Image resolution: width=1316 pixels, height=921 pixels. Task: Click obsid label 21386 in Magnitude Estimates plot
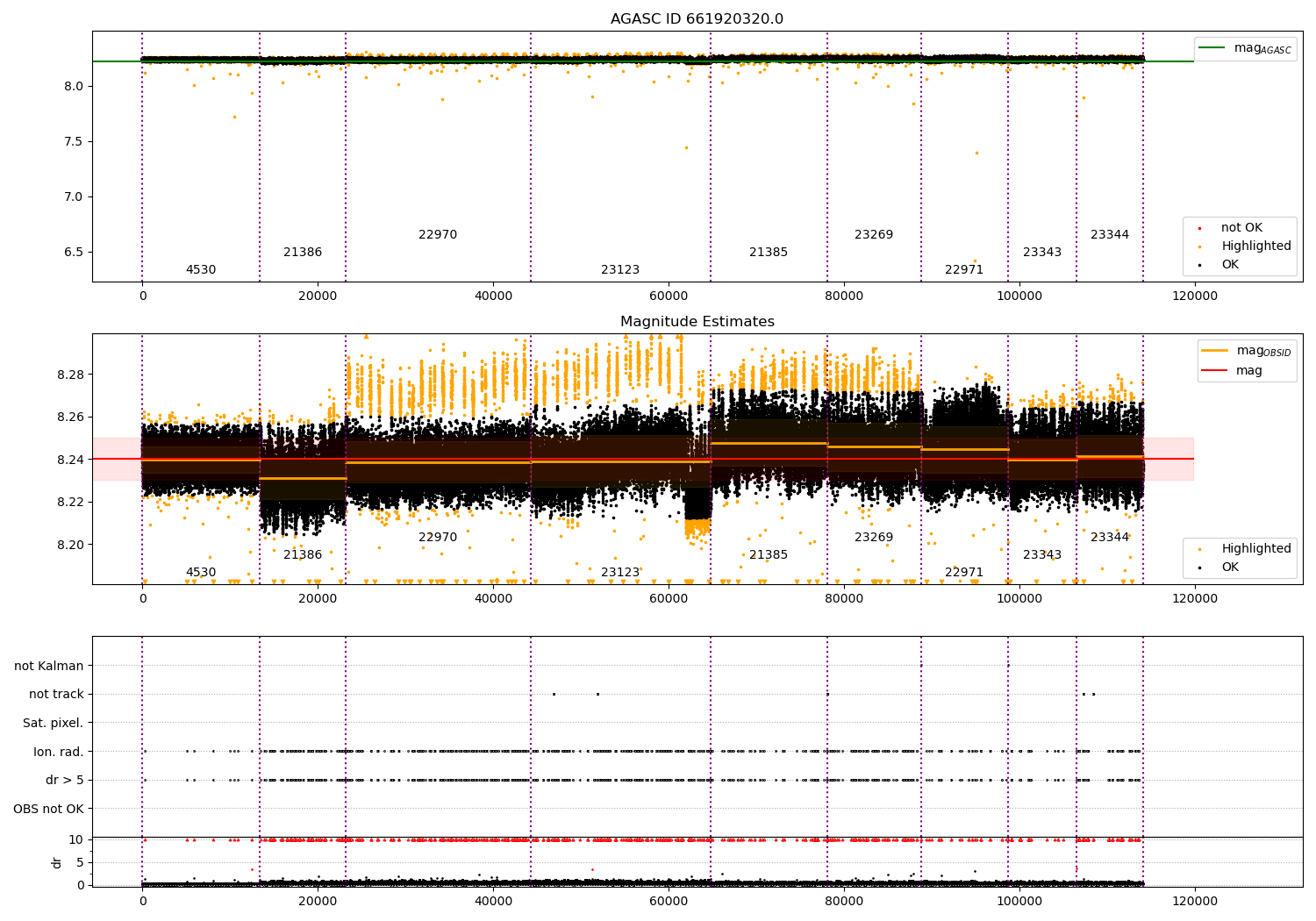click(x=303, y=555)
